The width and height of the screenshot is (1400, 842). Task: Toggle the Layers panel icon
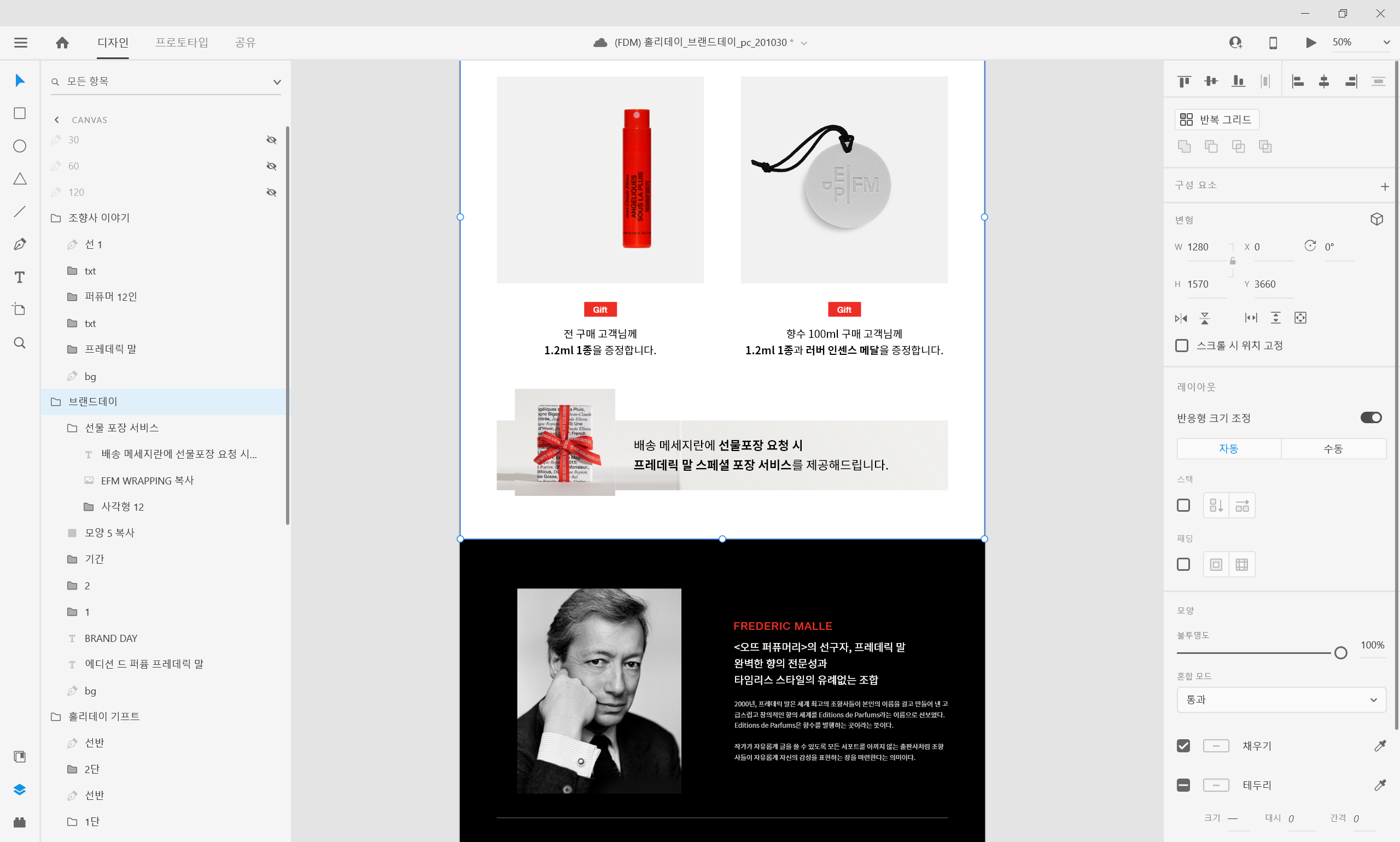[20, 789]
